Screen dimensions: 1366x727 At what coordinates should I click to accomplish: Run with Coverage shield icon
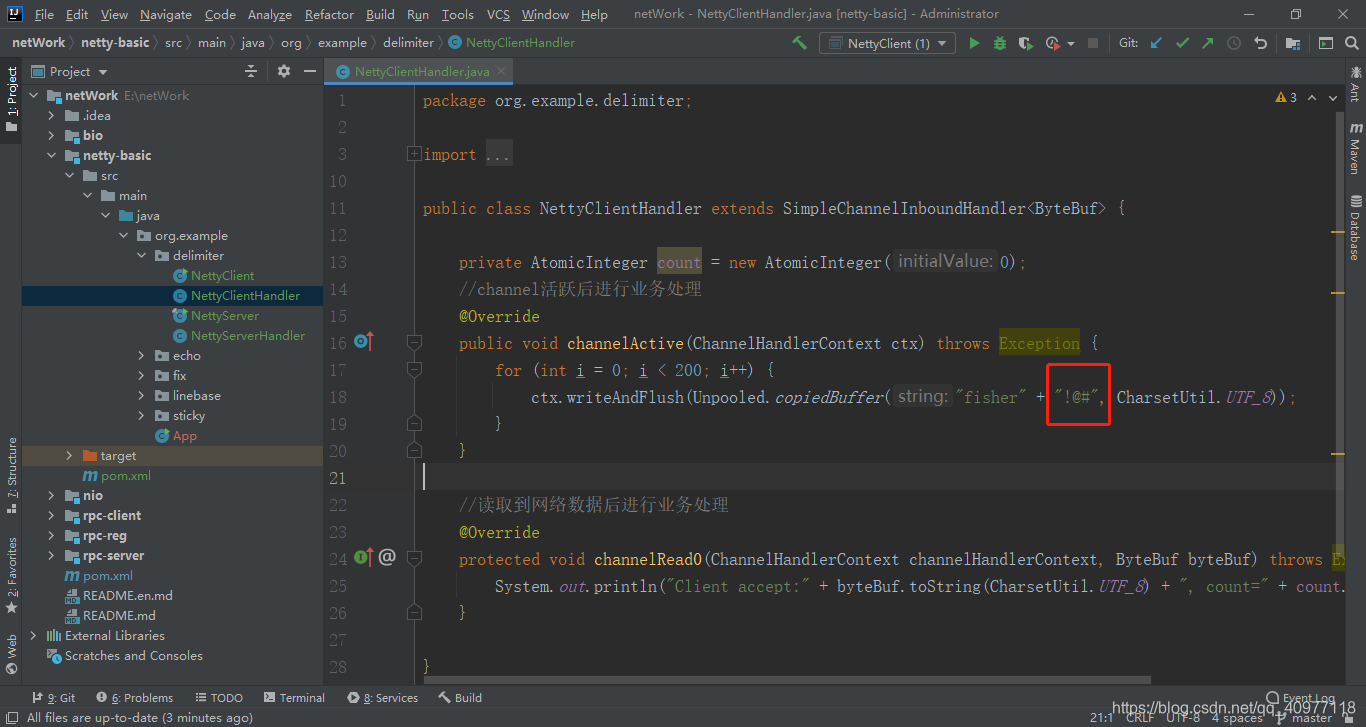pos(1026,43)
